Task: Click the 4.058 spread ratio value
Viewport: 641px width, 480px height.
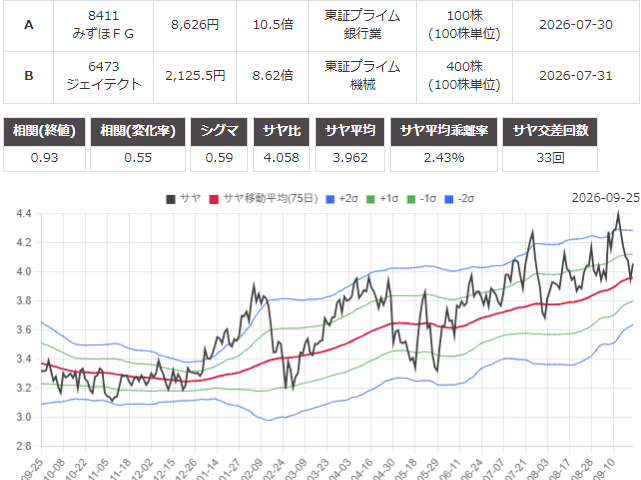Action: [281, 158]
